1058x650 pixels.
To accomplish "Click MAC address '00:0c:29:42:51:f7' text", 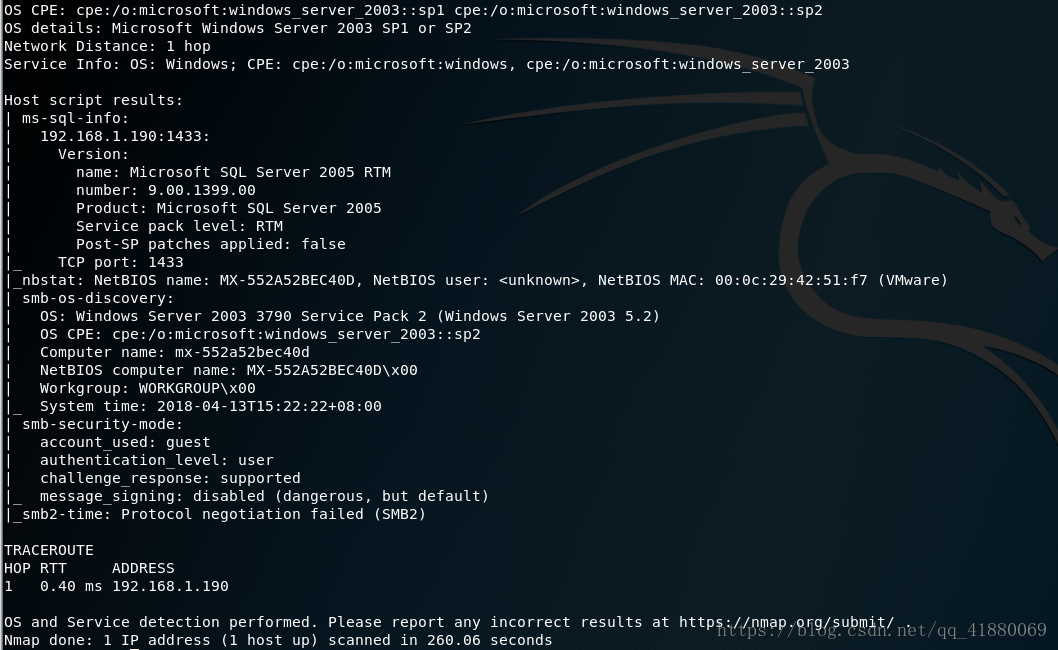I will coord(791,280).
